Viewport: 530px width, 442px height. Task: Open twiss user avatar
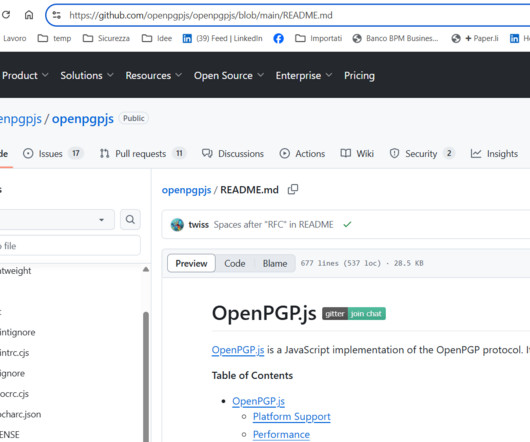(x=177, y=225)
